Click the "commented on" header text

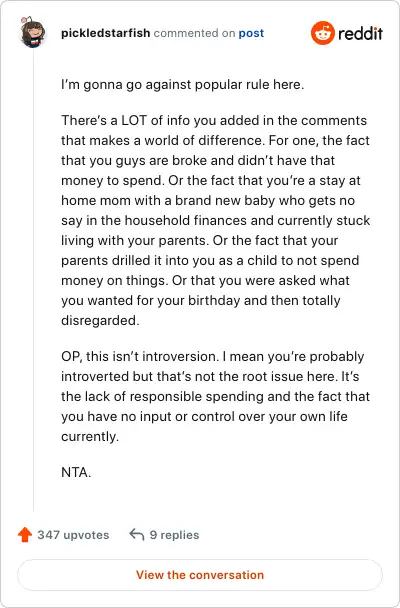pos(194,33)
